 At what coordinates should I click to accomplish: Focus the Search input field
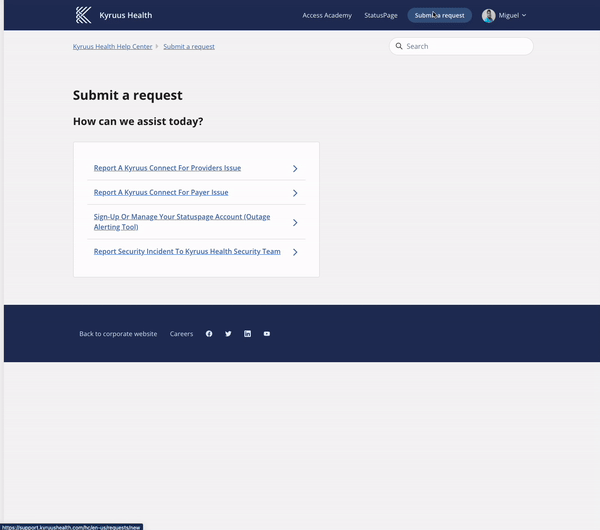[x=461, y=46]
